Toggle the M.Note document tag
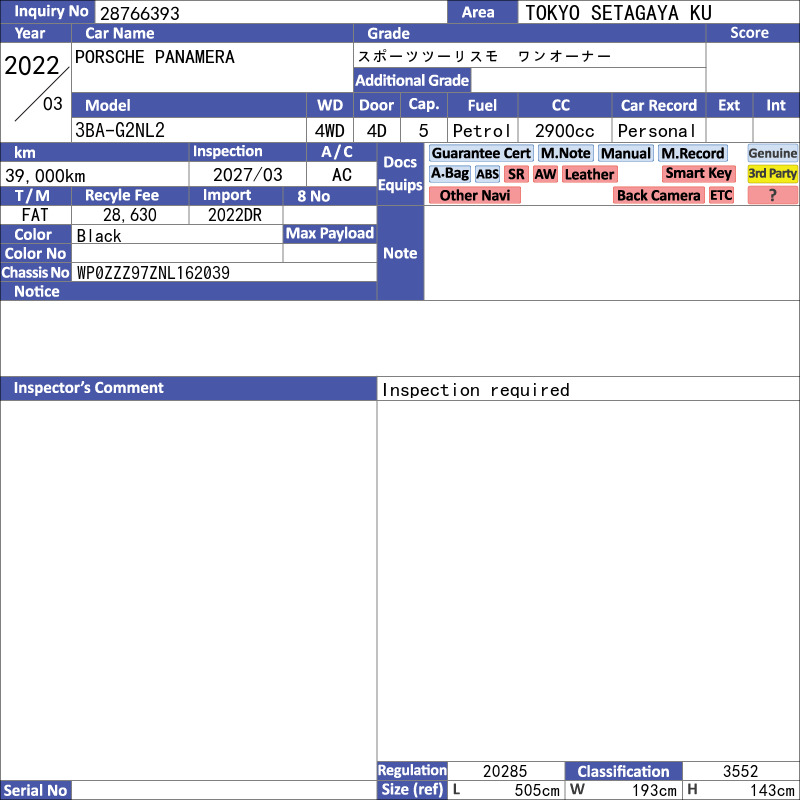This screenshot has height=800, width=800. coord(566,153)
